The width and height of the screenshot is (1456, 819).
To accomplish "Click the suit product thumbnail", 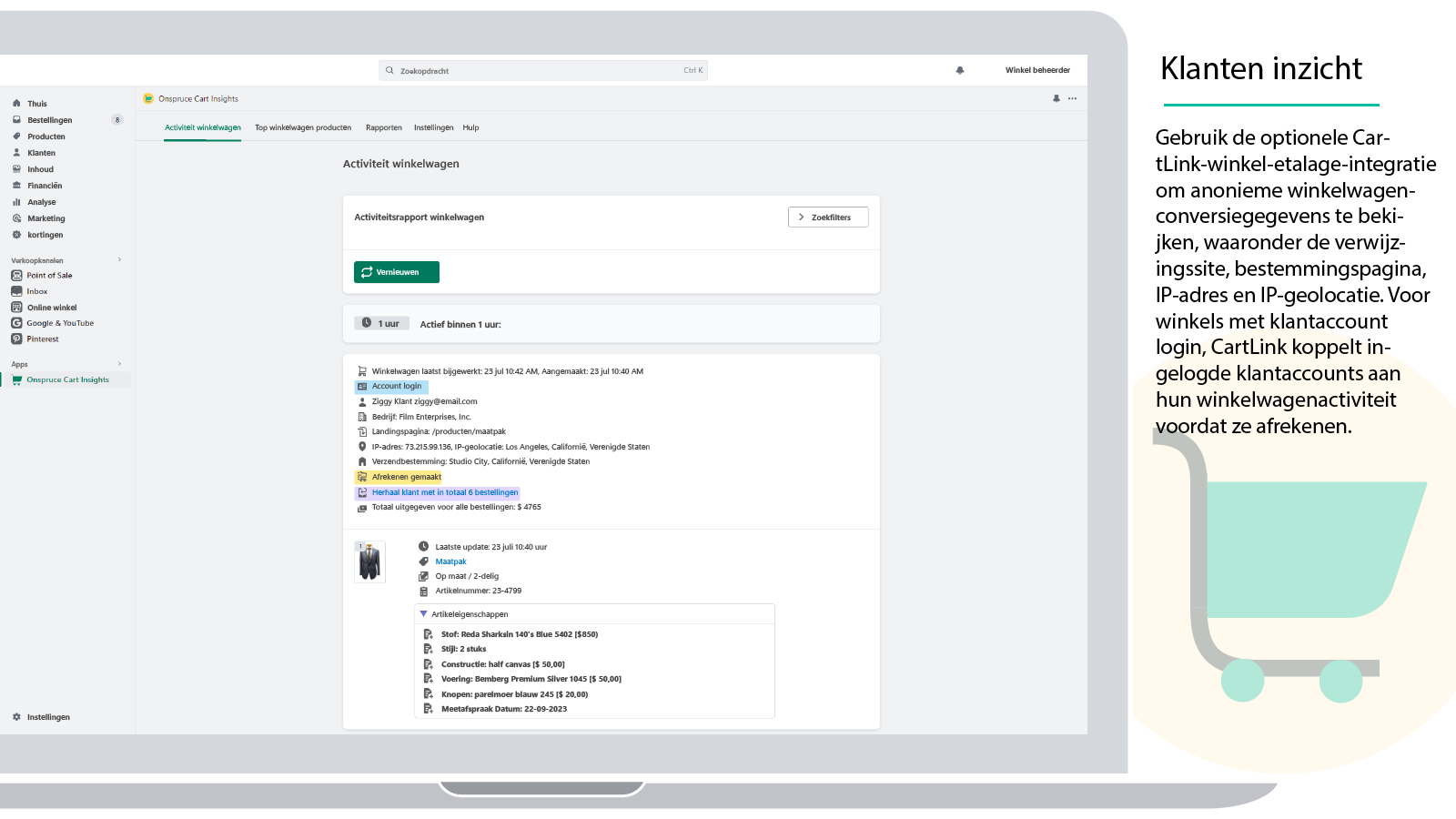I will [x=369, y=562].
